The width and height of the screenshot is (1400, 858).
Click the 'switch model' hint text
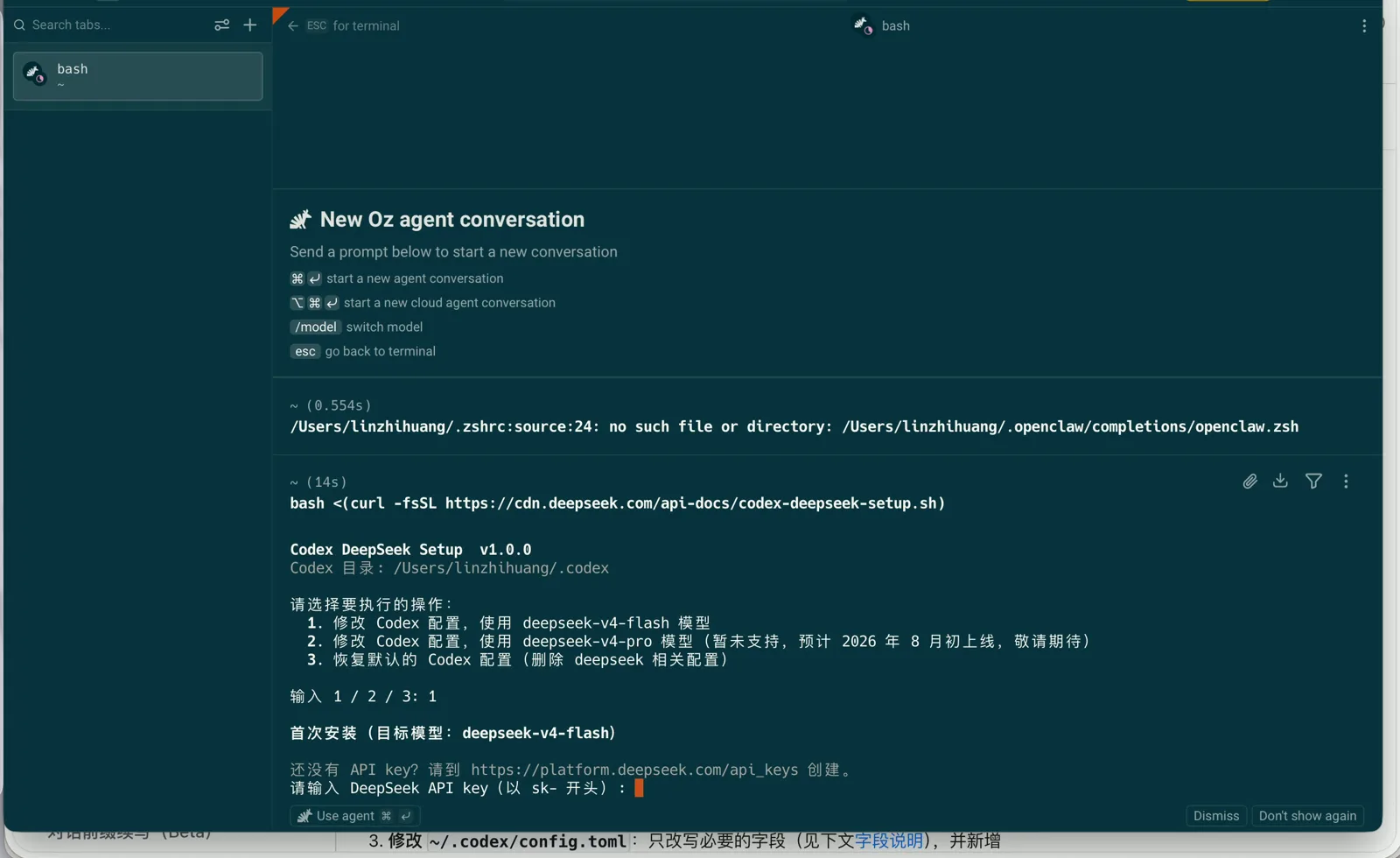(x=384, y=327)
